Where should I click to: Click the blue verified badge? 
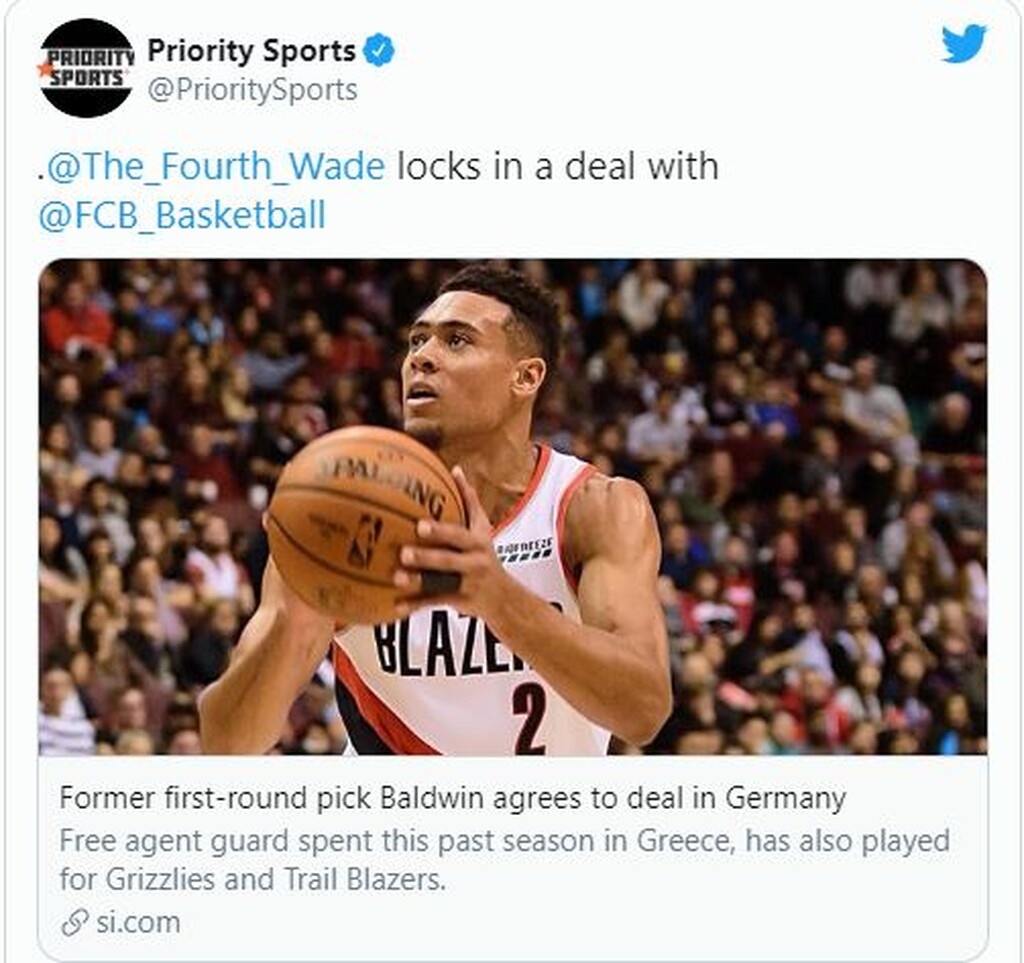tap(378, 50)
